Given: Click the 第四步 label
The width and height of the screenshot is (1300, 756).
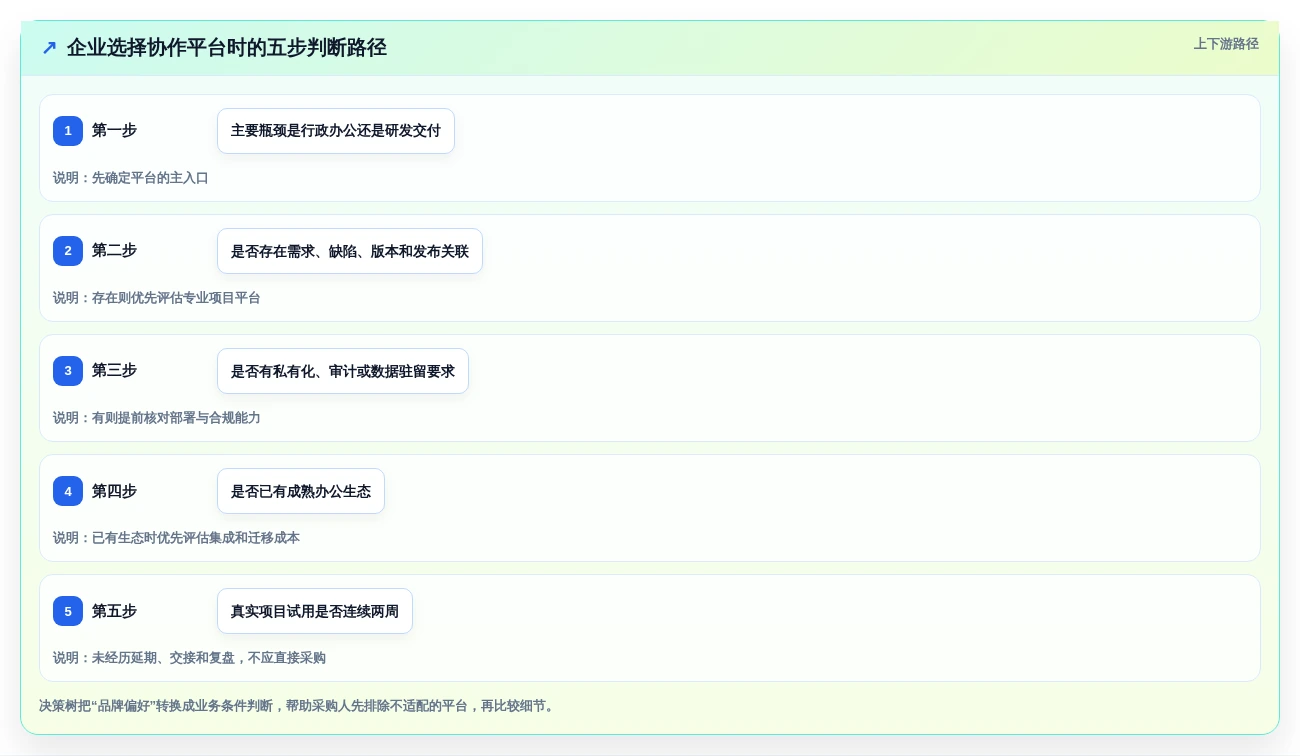Looking at the screenshot, I should coord(114,490).
